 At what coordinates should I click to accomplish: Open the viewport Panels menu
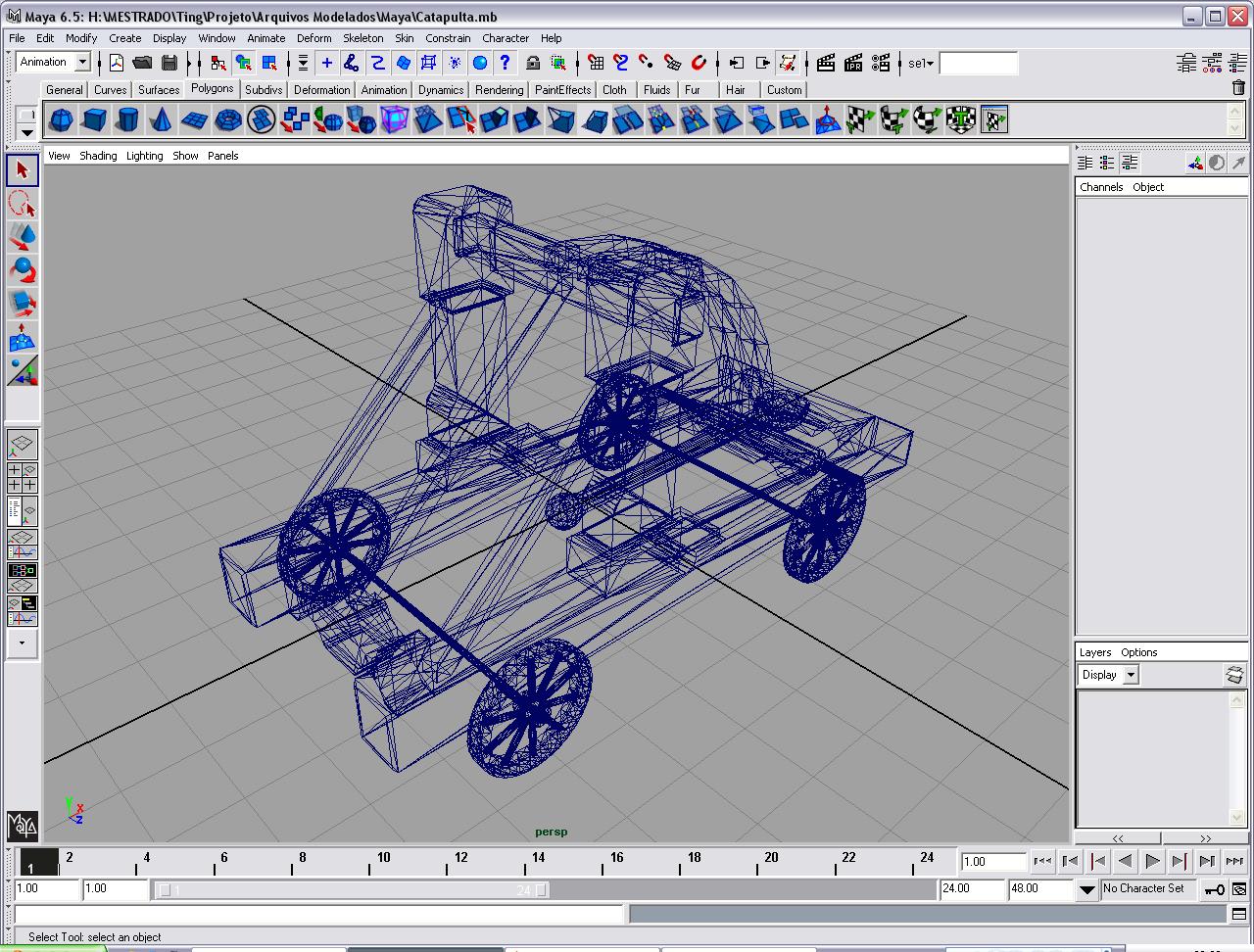coord(222,156)
